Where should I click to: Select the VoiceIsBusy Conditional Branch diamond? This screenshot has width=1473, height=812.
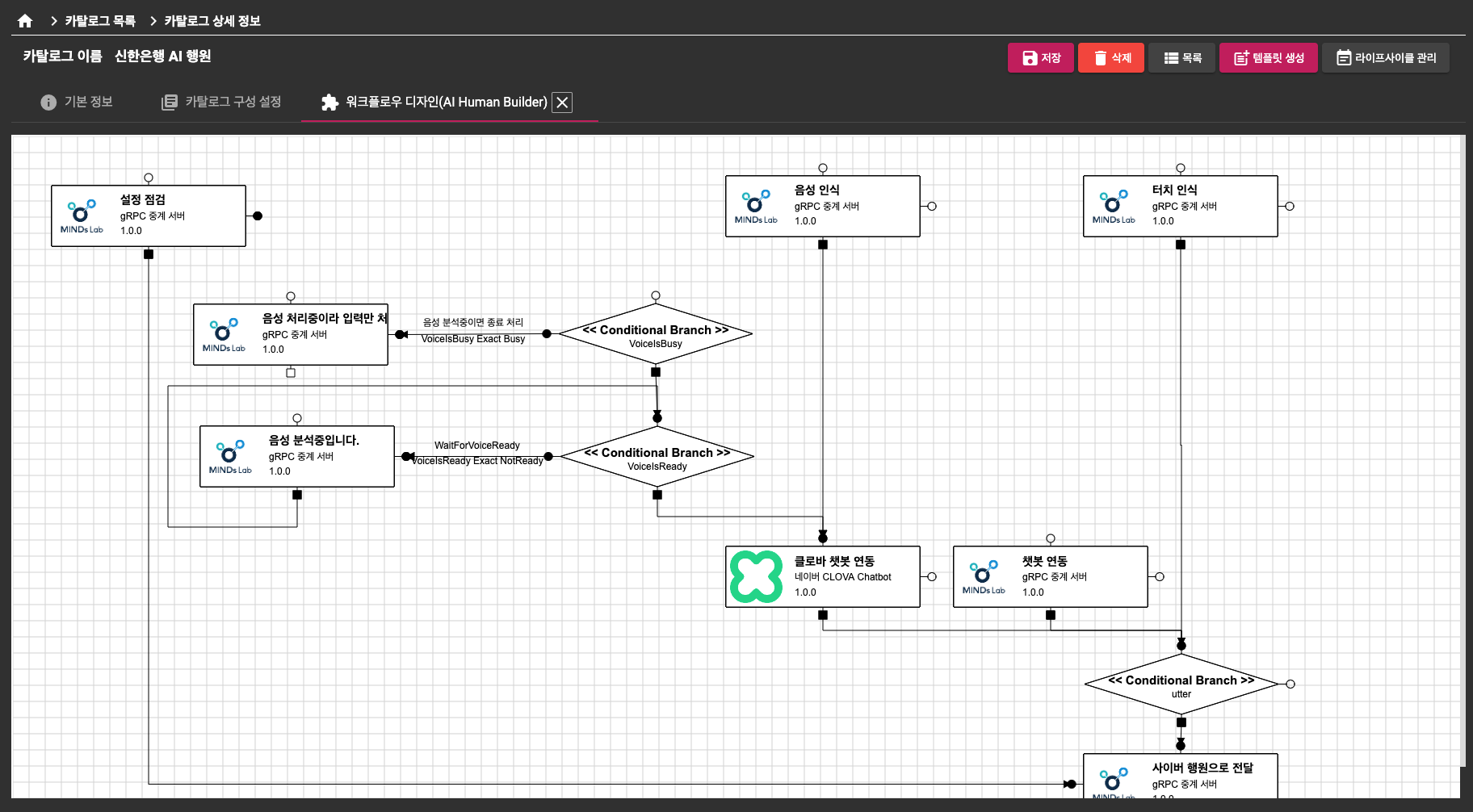pos(655,334)
